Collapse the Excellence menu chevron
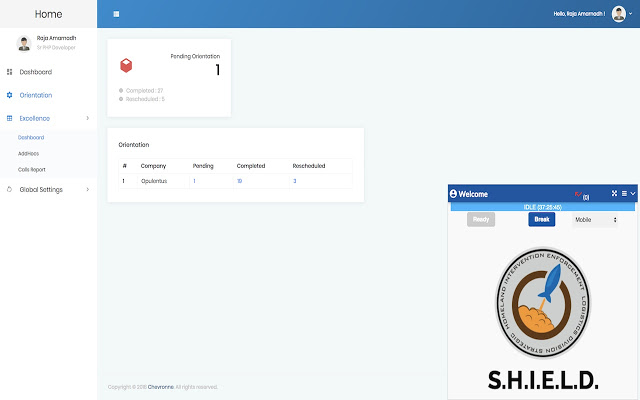The width and height of the screenshot is (640, 400). pos(87,118)
